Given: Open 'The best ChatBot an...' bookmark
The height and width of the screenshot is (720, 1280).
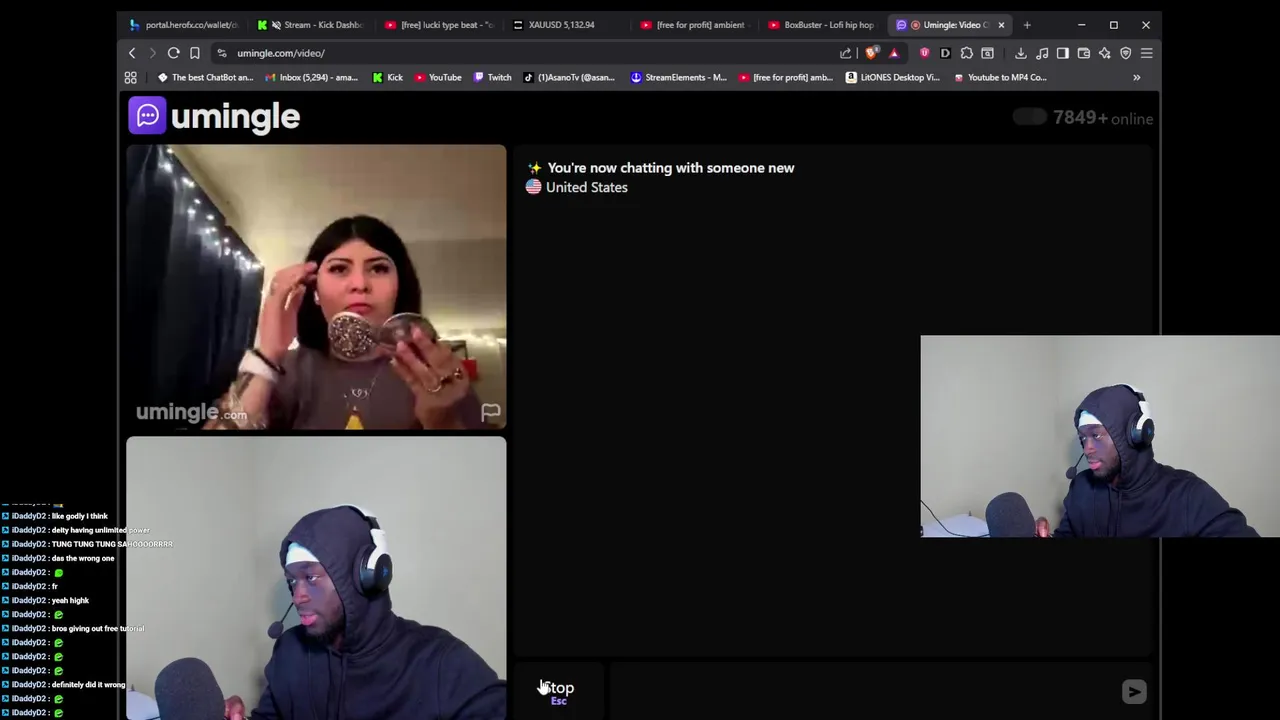Looking at the screenshot, I should tap(205, 77).
